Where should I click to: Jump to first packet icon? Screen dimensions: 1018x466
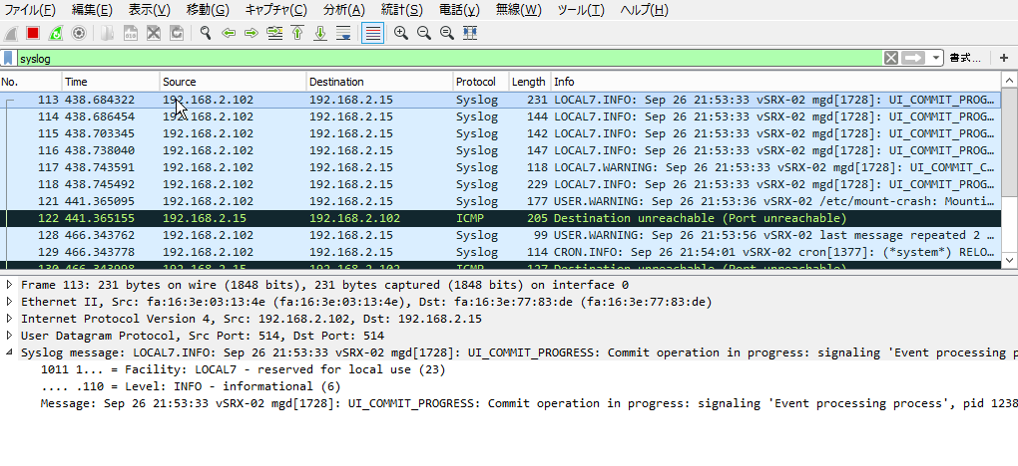pos(297,33)
